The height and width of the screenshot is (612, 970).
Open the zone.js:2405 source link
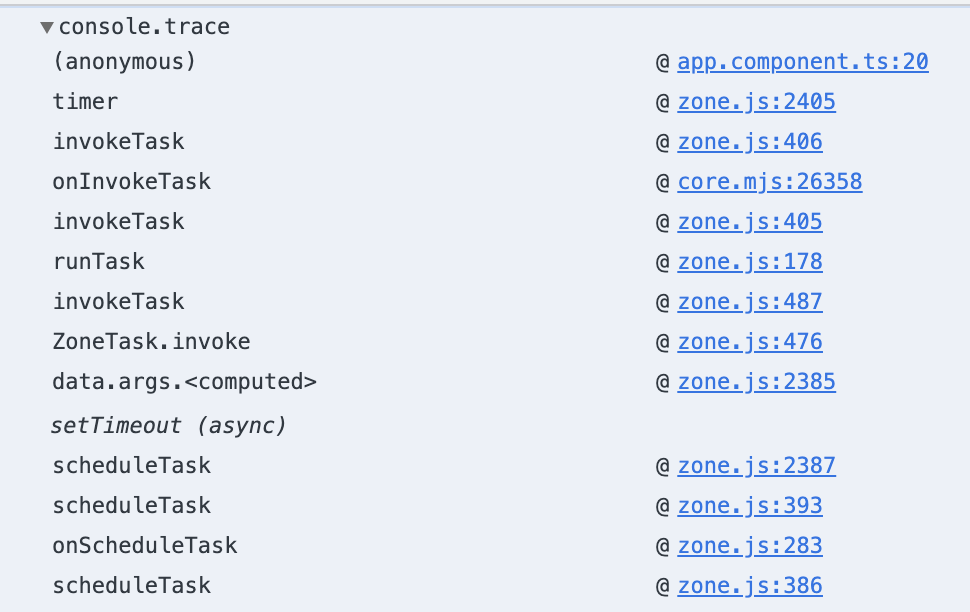(x=756, y=101)
